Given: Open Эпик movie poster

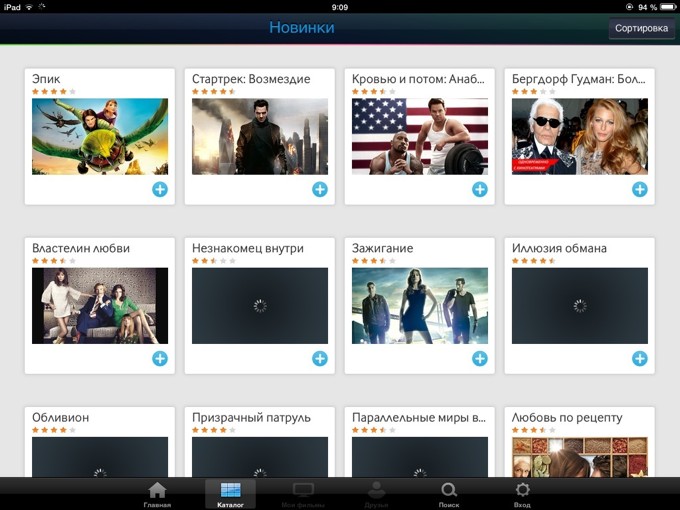Looking at the screenshot, I should pos(100,137).
